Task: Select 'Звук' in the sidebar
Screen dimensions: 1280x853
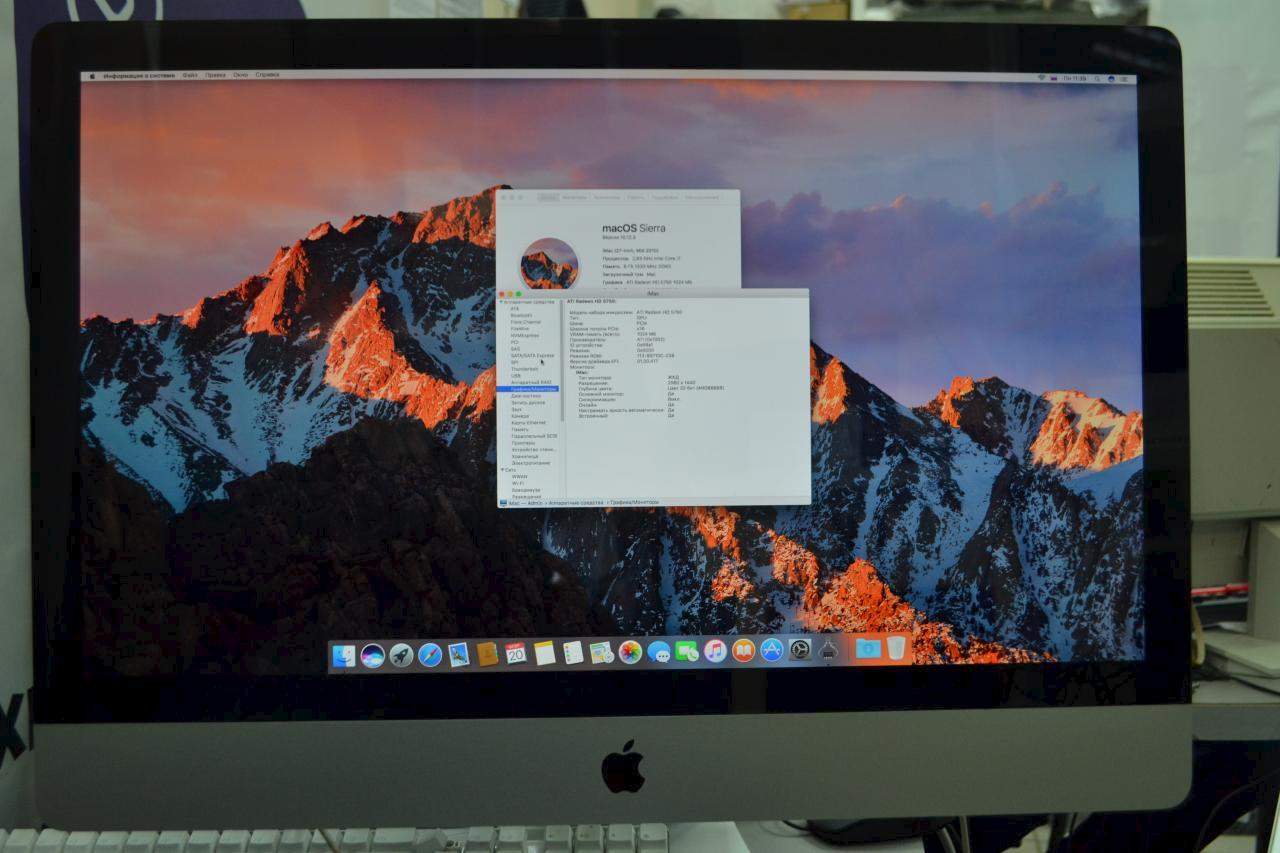Action: [516, 409]
